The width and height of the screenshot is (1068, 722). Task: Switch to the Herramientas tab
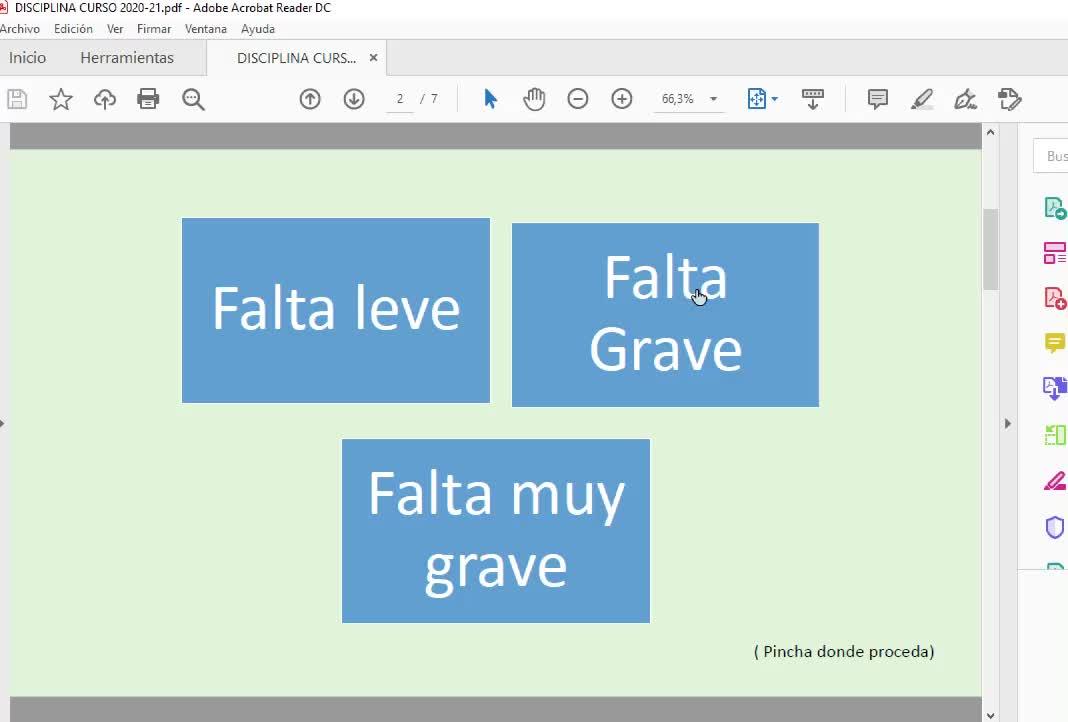click(127, 58)
